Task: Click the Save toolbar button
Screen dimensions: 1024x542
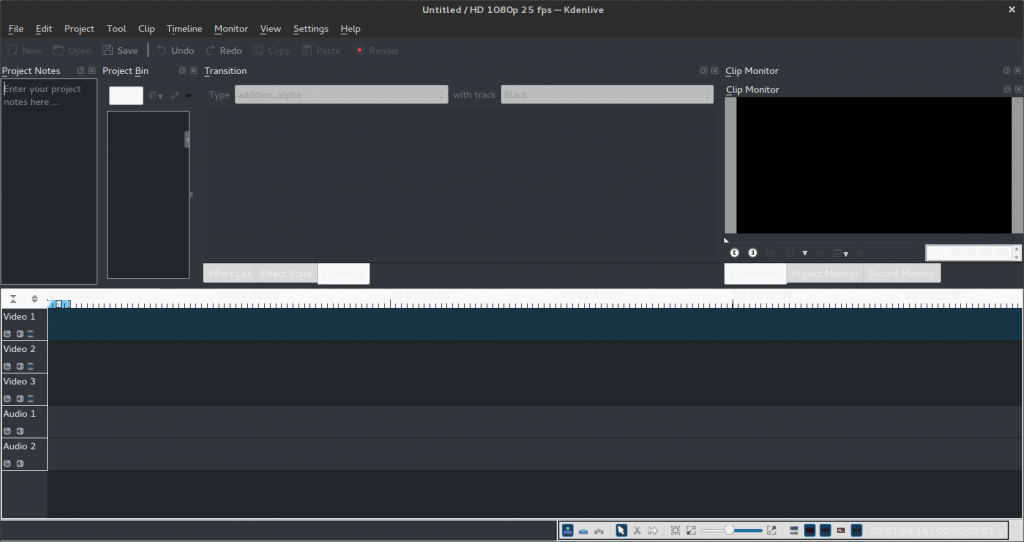Action: (120, 50)
